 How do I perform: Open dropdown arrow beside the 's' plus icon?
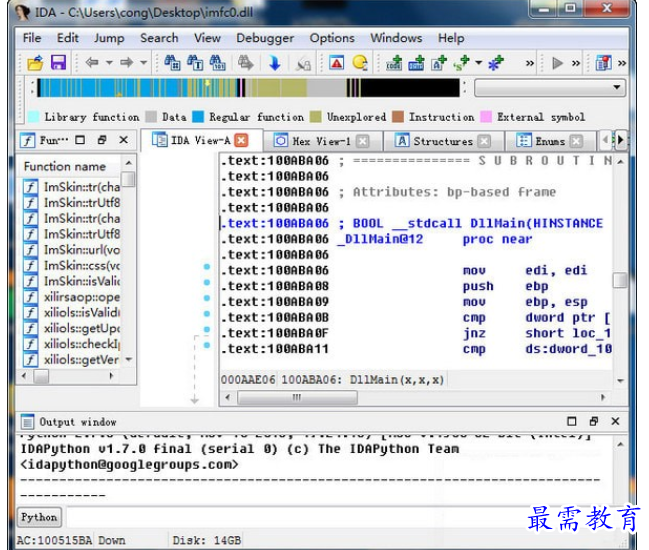coord(478,63)
